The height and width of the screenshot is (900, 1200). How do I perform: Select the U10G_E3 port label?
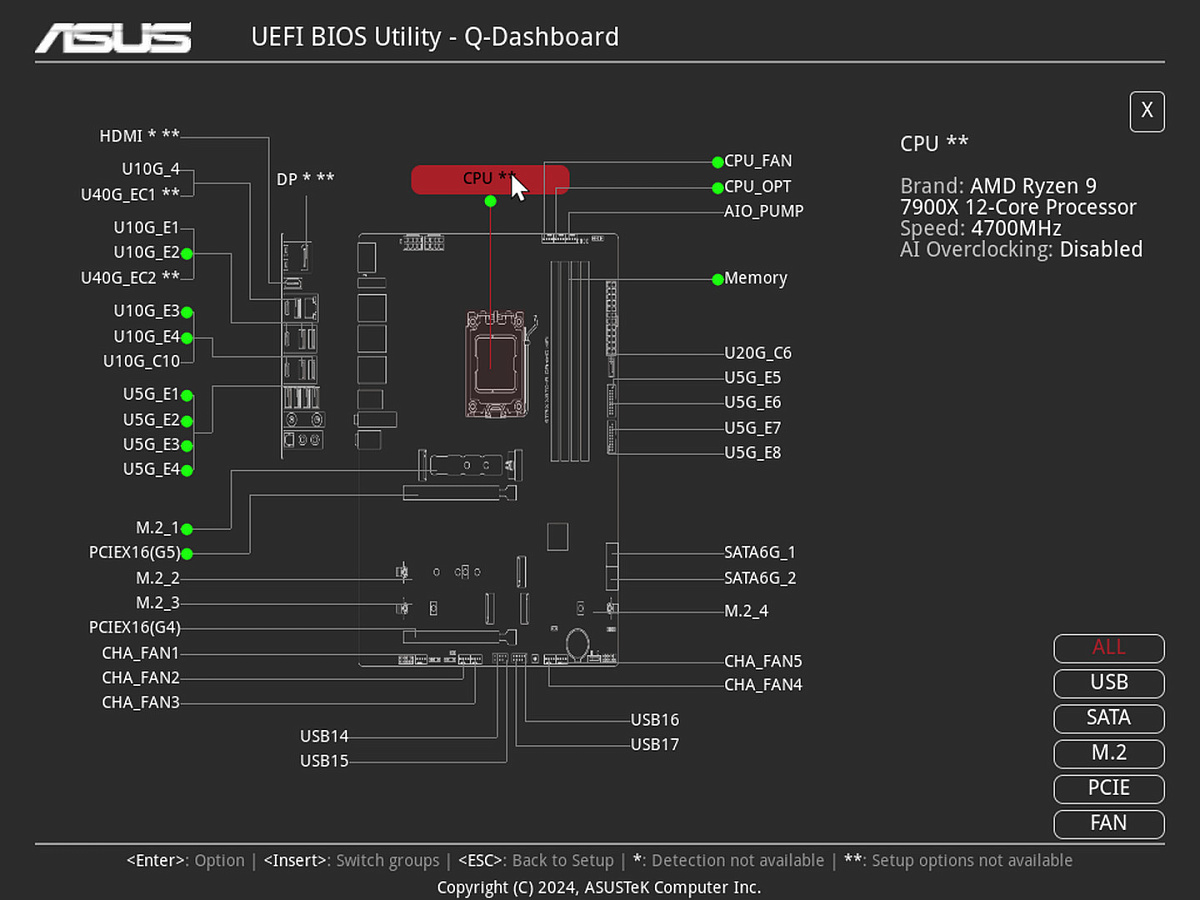pyautogui.click(x=146, y=312)
